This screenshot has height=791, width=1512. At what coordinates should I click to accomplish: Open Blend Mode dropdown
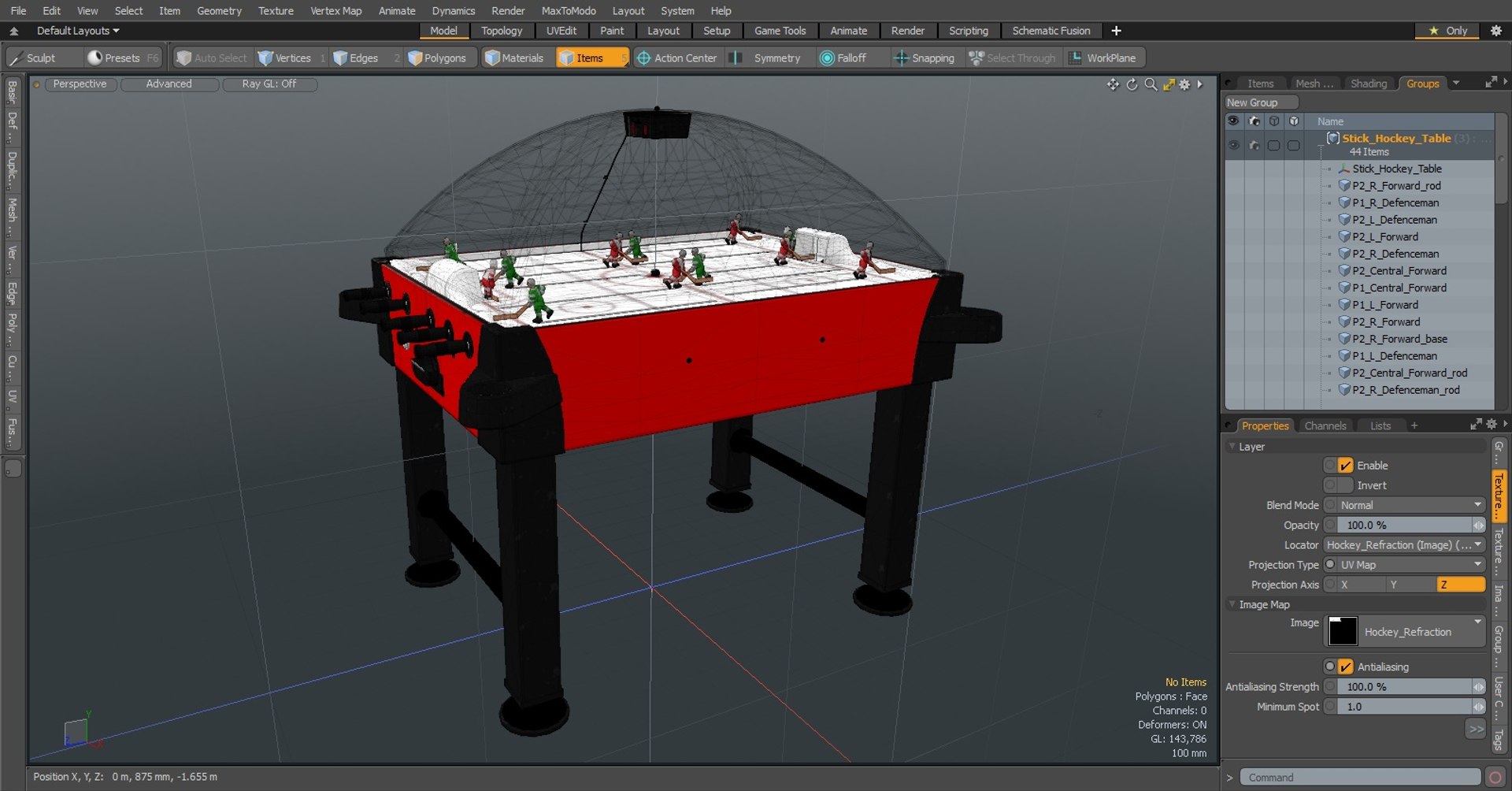1410,505
